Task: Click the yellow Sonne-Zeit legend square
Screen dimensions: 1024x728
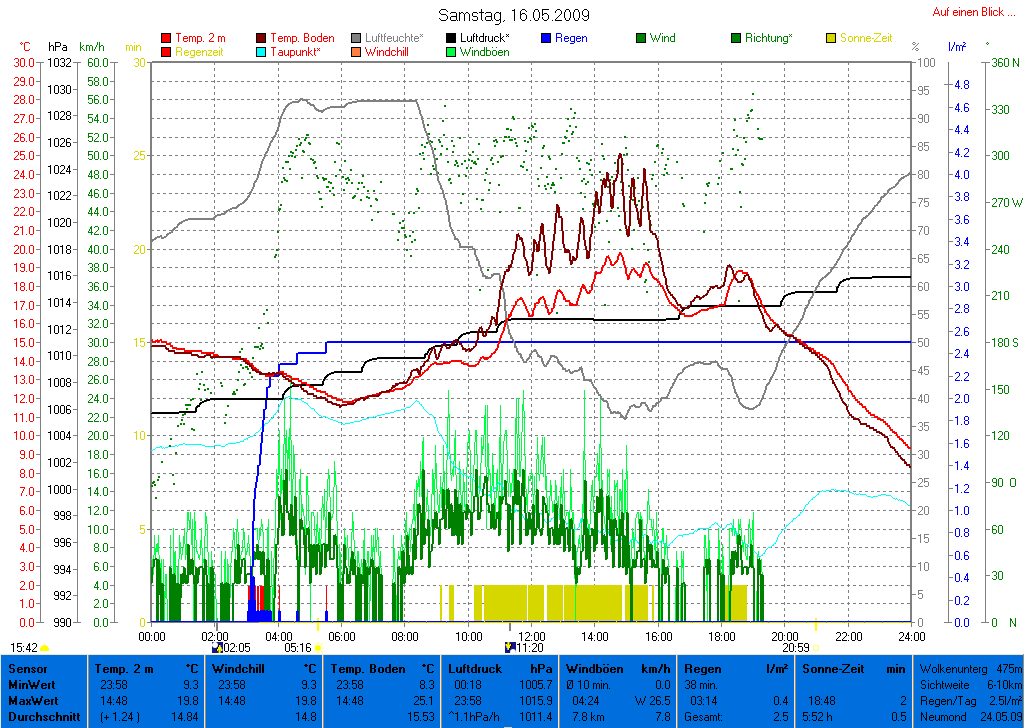Action: pos(832,38)
